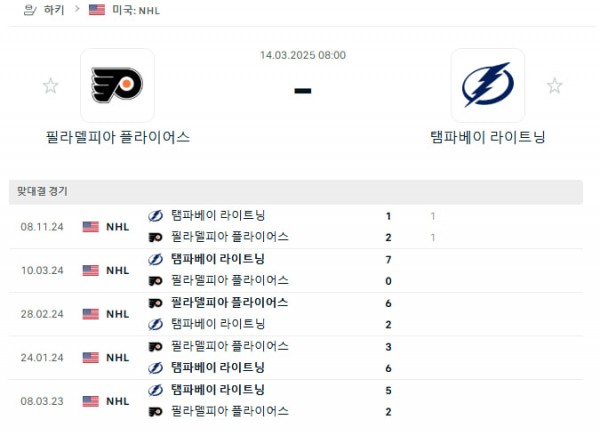Open NHL league label in 24.01.24 row
600x436 pixels.
click(118, 357)
